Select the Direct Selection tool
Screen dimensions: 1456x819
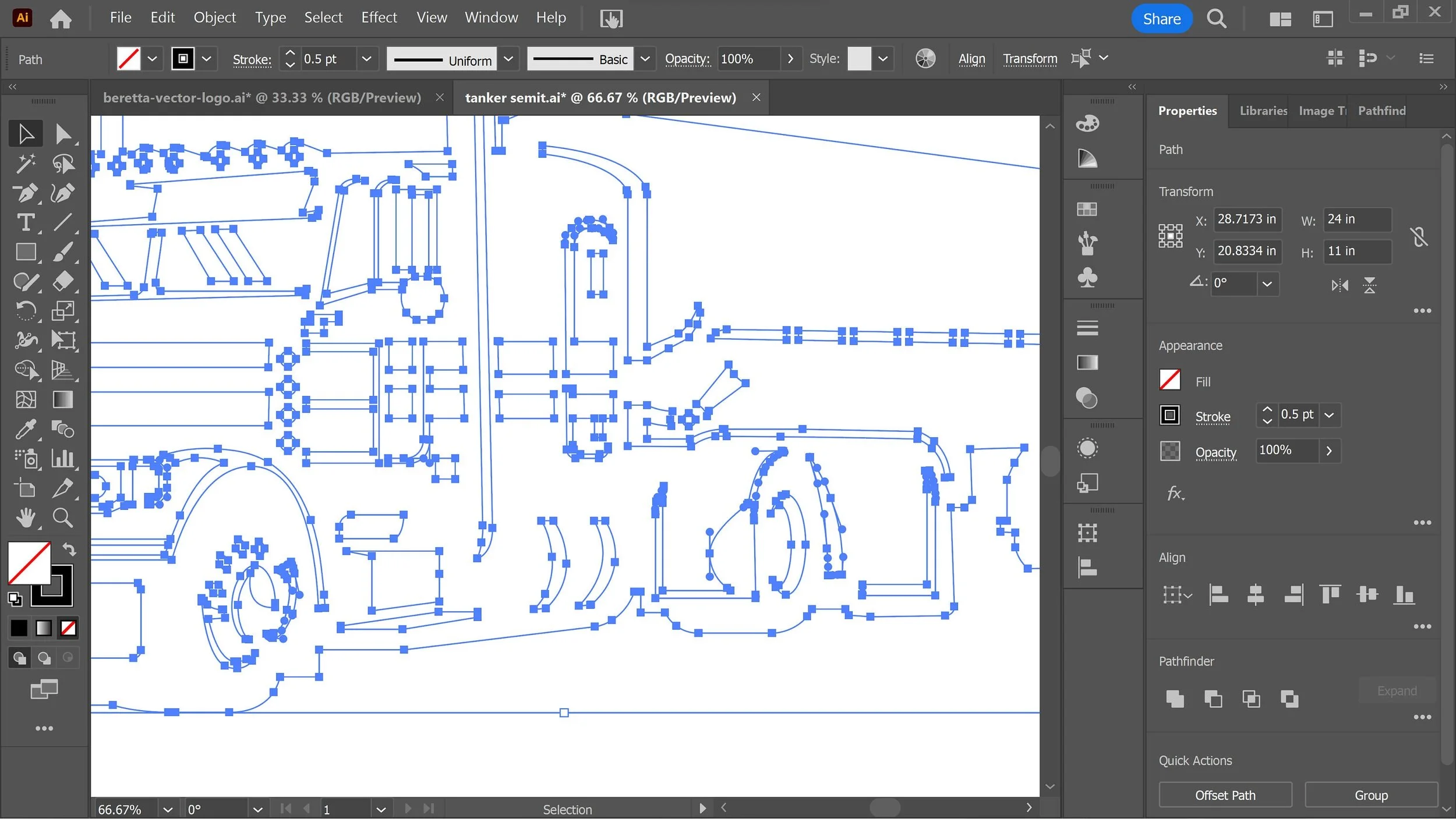[63, 134]
